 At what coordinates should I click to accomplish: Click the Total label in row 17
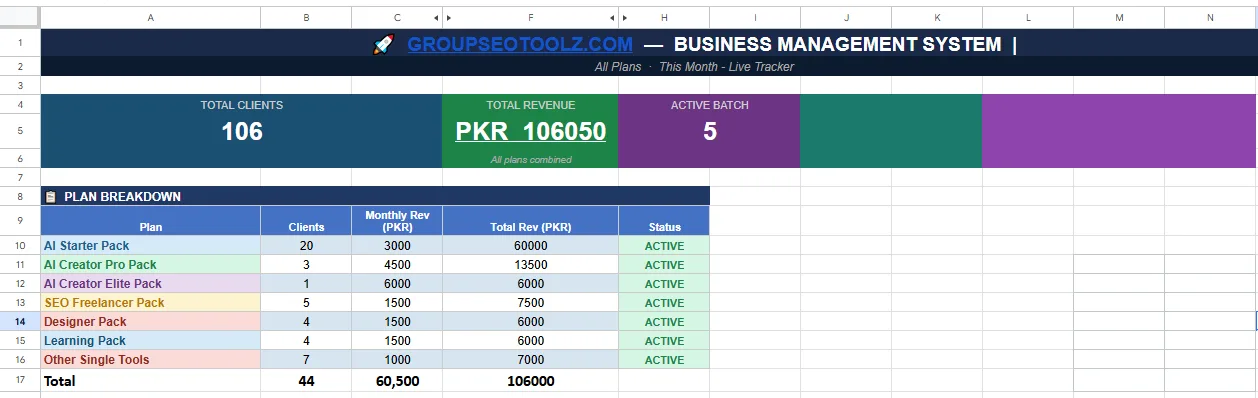click(x=59, y=381)
